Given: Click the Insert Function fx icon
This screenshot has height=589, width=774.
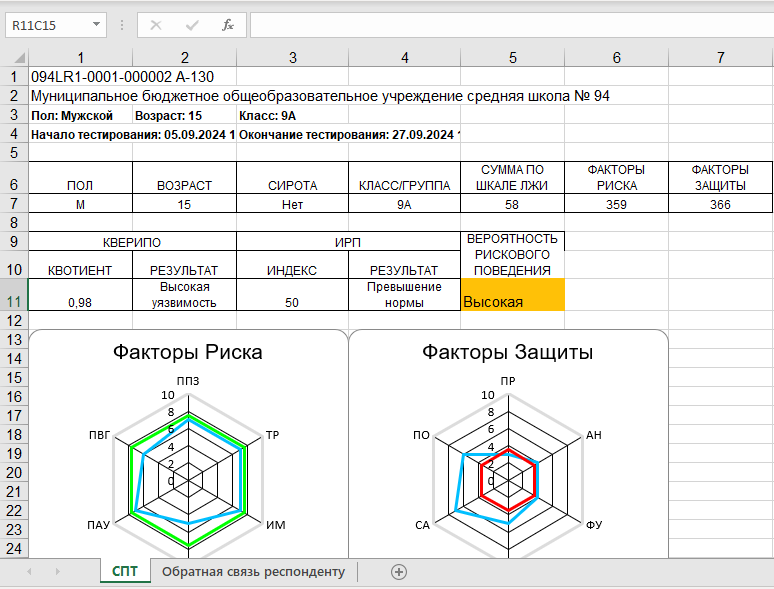Looking at the screenshot, I should pyautogui.click(x=228, y=25).
